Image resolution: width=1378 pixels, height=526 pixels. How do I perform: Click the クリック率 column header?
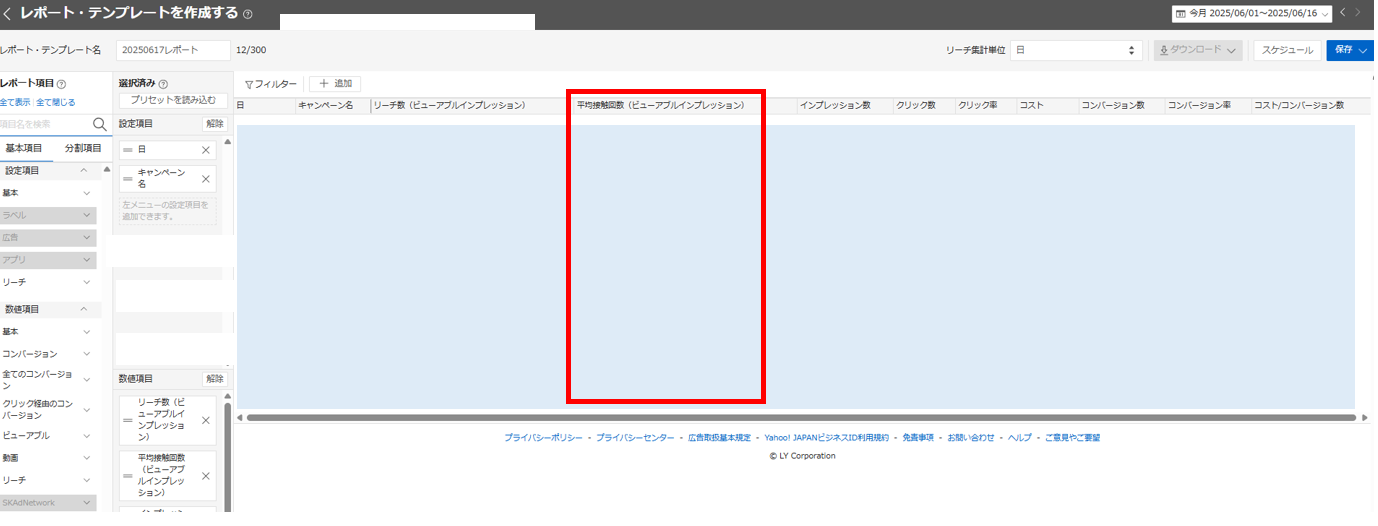[986, 105]
